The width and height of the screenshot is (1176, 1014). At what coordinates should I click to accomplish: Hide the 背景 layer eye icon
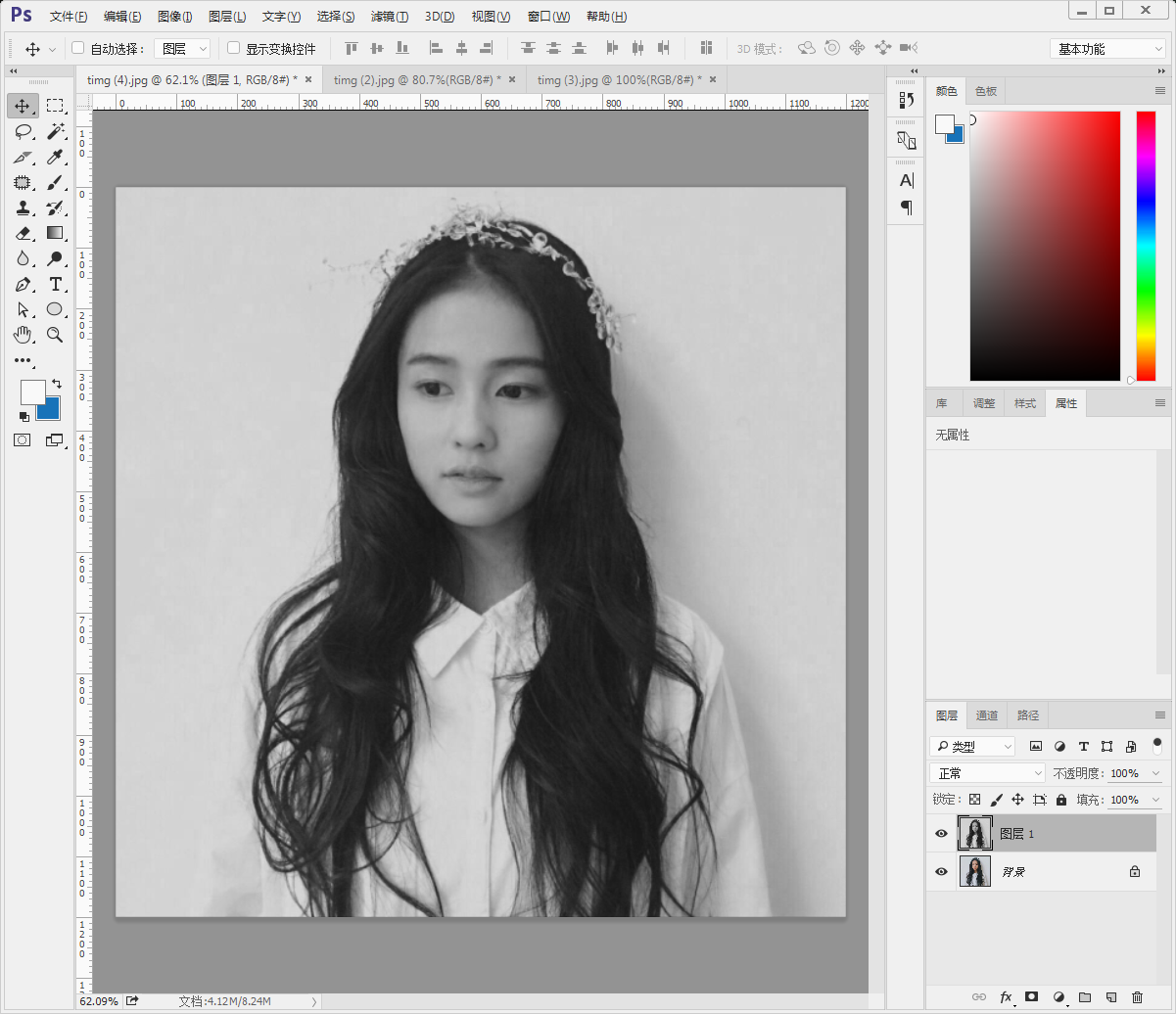[942, 871]
